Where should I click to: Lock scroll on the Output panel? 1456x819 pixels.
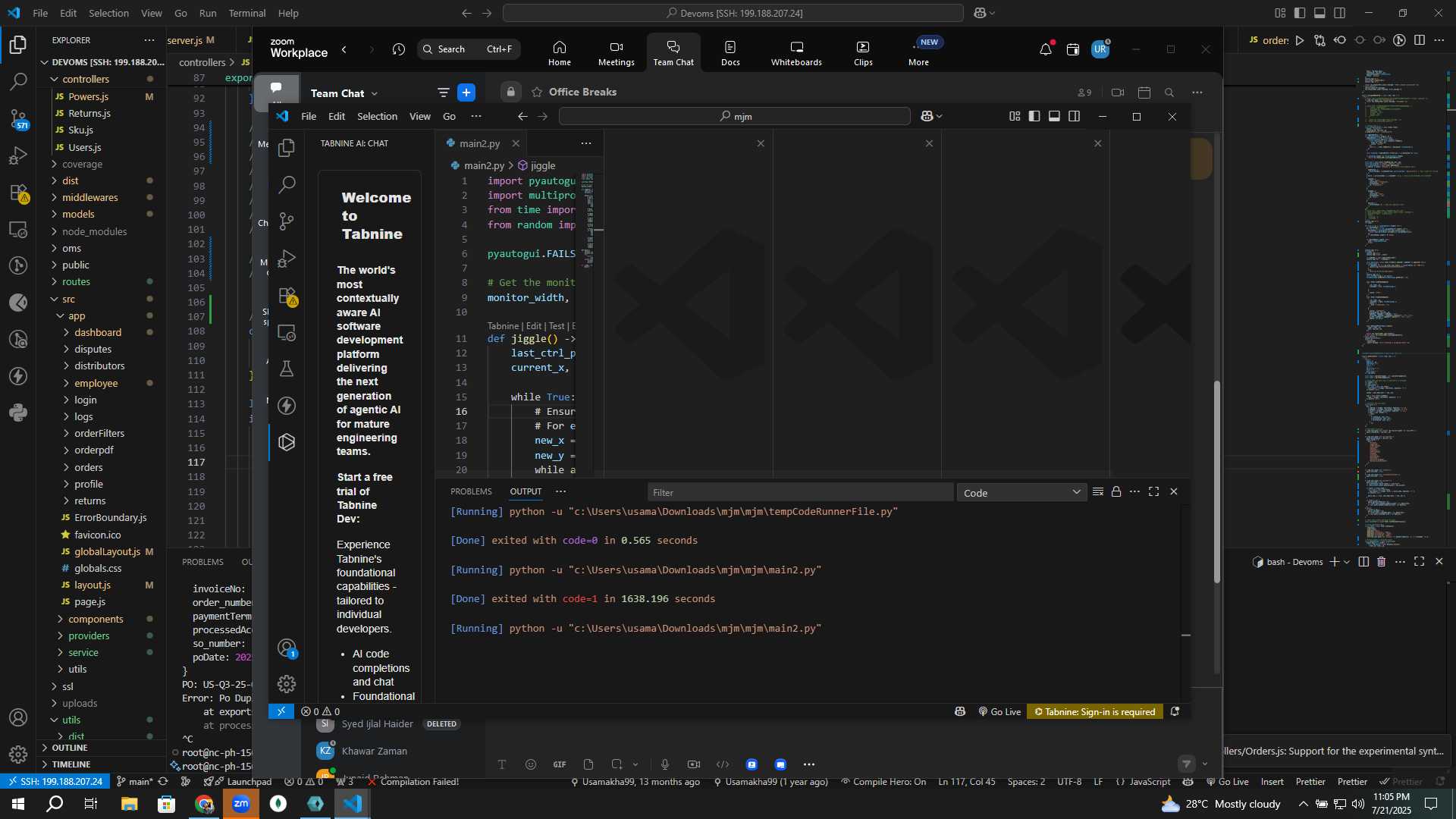pos(1116,491)
